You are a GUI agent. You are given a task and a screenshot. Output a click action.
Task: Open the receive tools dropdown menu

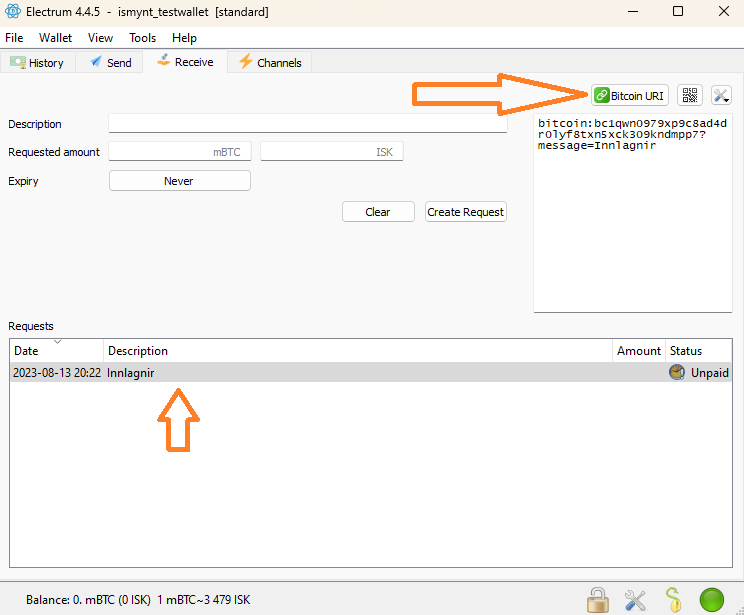(x=721, y=95)
